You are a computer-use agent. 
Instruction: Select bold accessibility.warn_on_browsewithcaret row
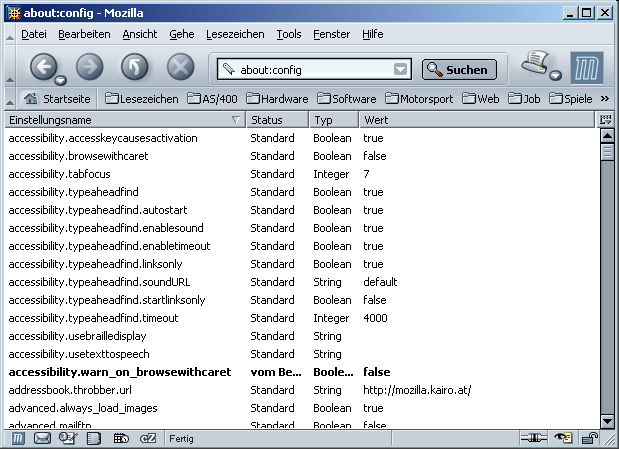click(x=302, y=372)
